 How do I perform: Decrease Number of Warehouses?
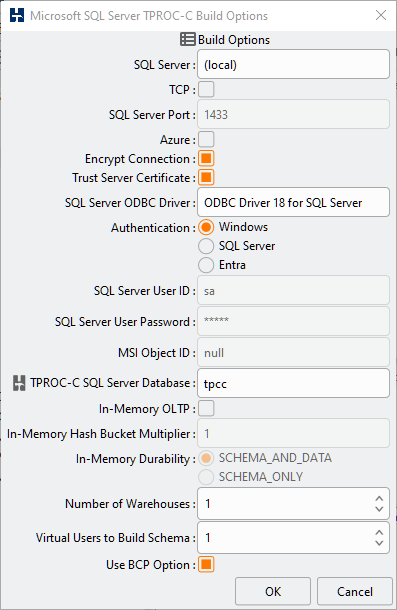[x=379, y=509]
